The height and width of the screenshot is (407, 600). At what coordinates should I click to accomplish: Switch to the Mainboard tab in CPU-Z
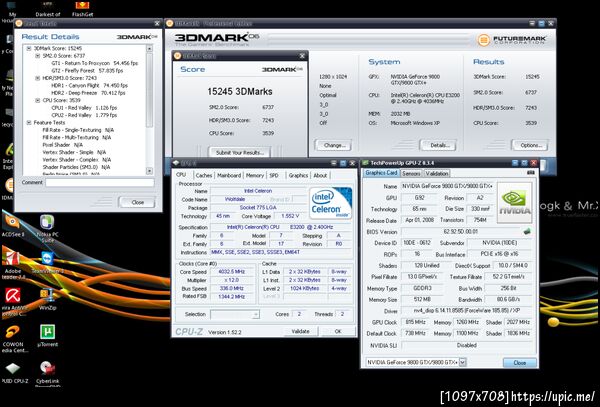pyautogui.click(x=229, y=175)
